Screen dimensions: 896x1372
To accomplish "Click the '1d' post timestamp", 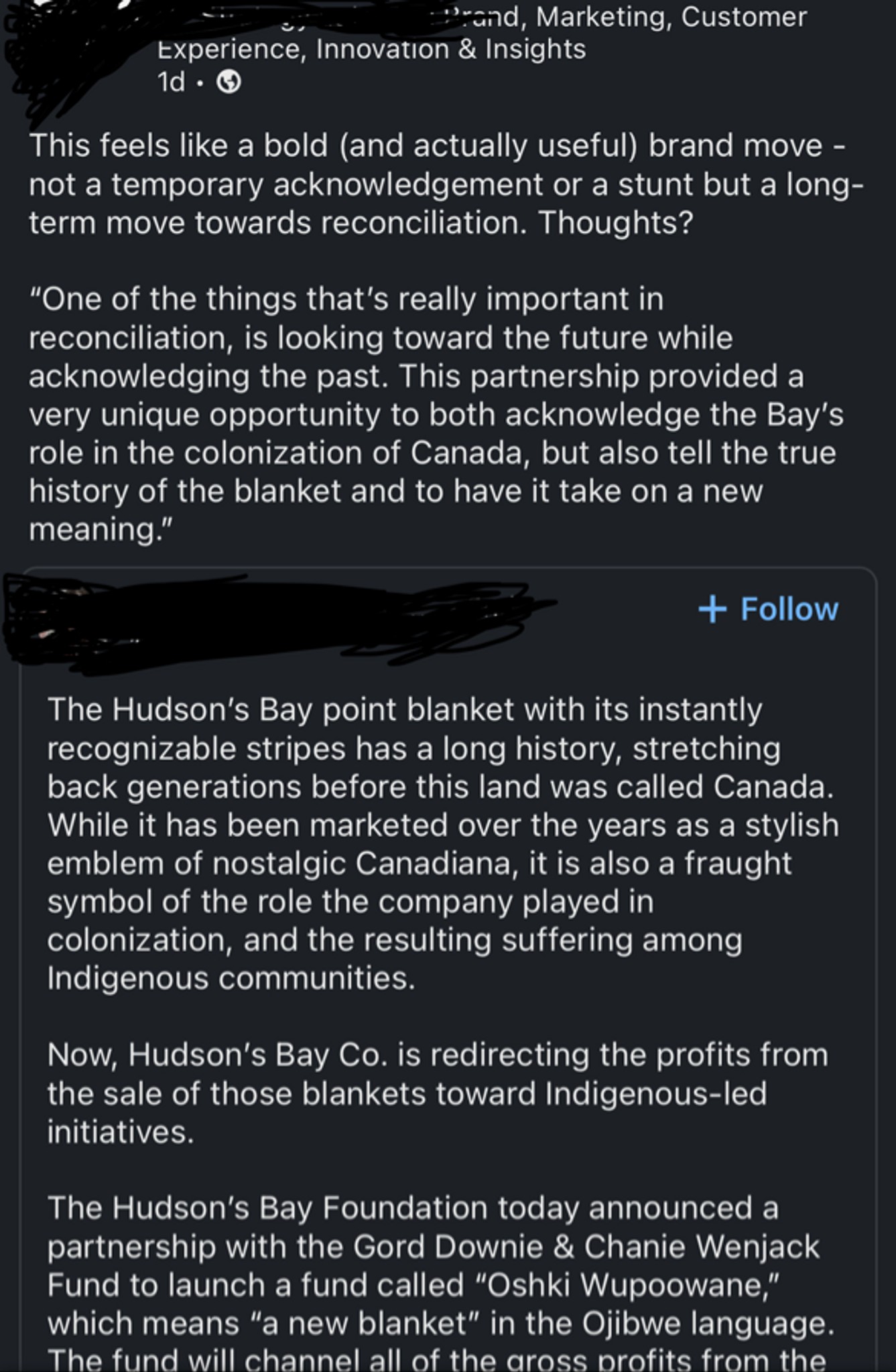I will 170,82.
